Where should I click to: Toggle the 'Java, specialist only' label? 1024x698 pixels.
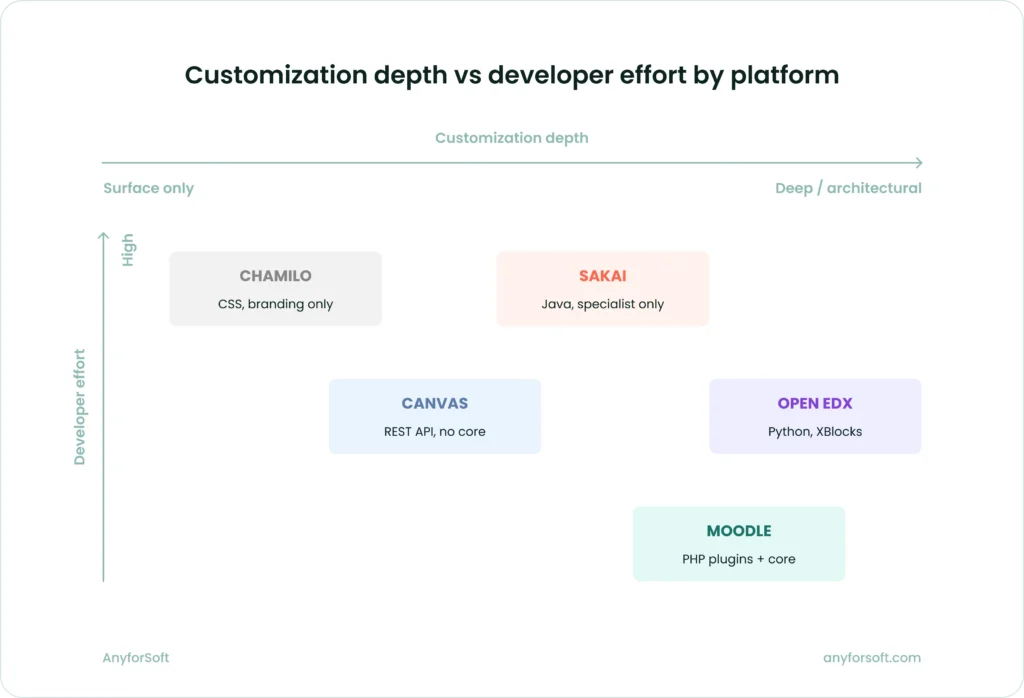point(602,304)
